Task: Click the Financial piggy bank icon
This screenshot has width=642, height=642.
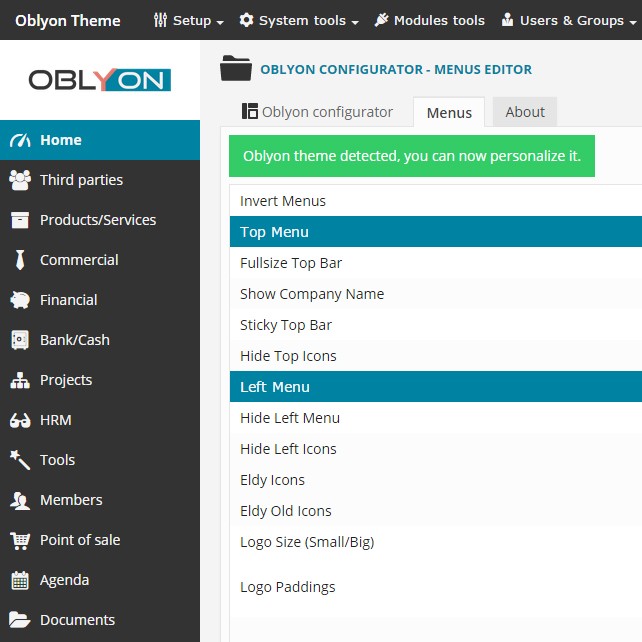Action: point(20,300)
